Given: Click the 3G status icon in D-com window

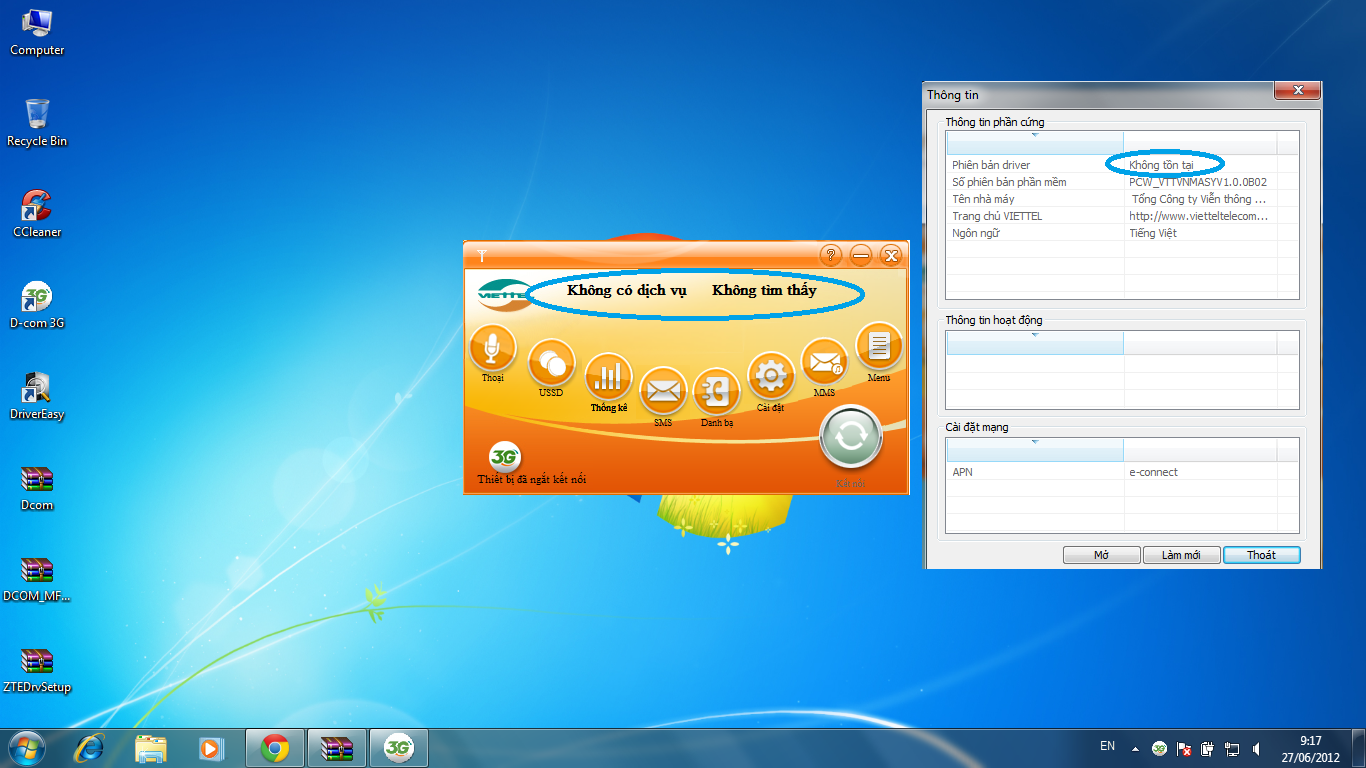Looking at the screenshot, I should pos(505,457).
